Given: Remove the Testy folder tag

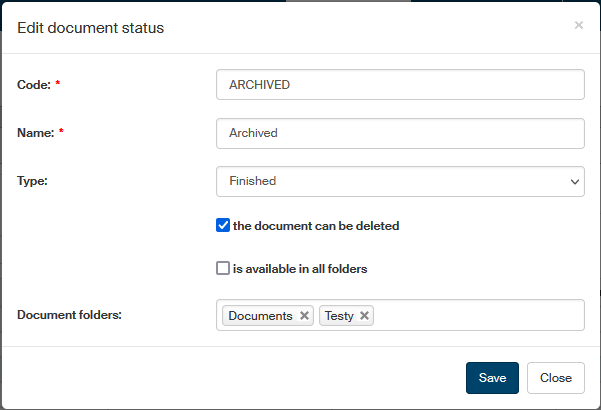Looking at the screenshot, I should (x=365, y=316).
